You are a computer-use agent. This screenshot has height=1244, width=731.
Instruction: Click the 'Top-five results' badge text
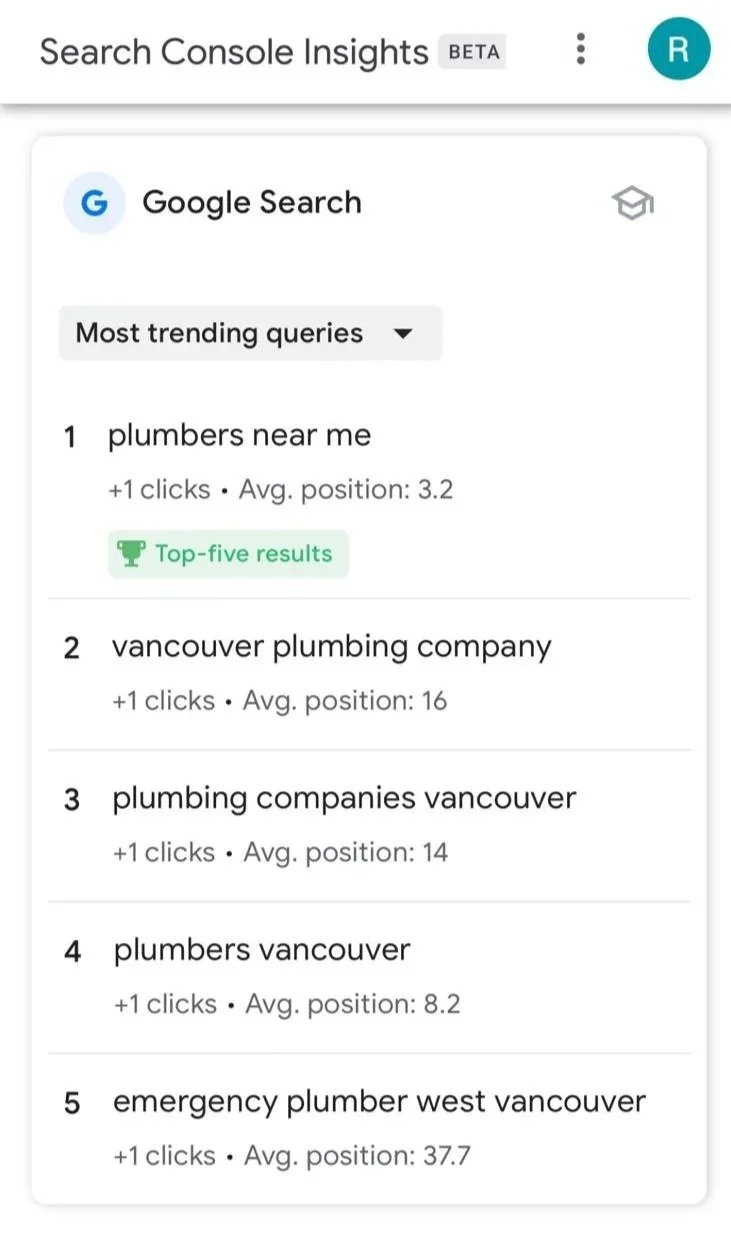click(243, 554)
